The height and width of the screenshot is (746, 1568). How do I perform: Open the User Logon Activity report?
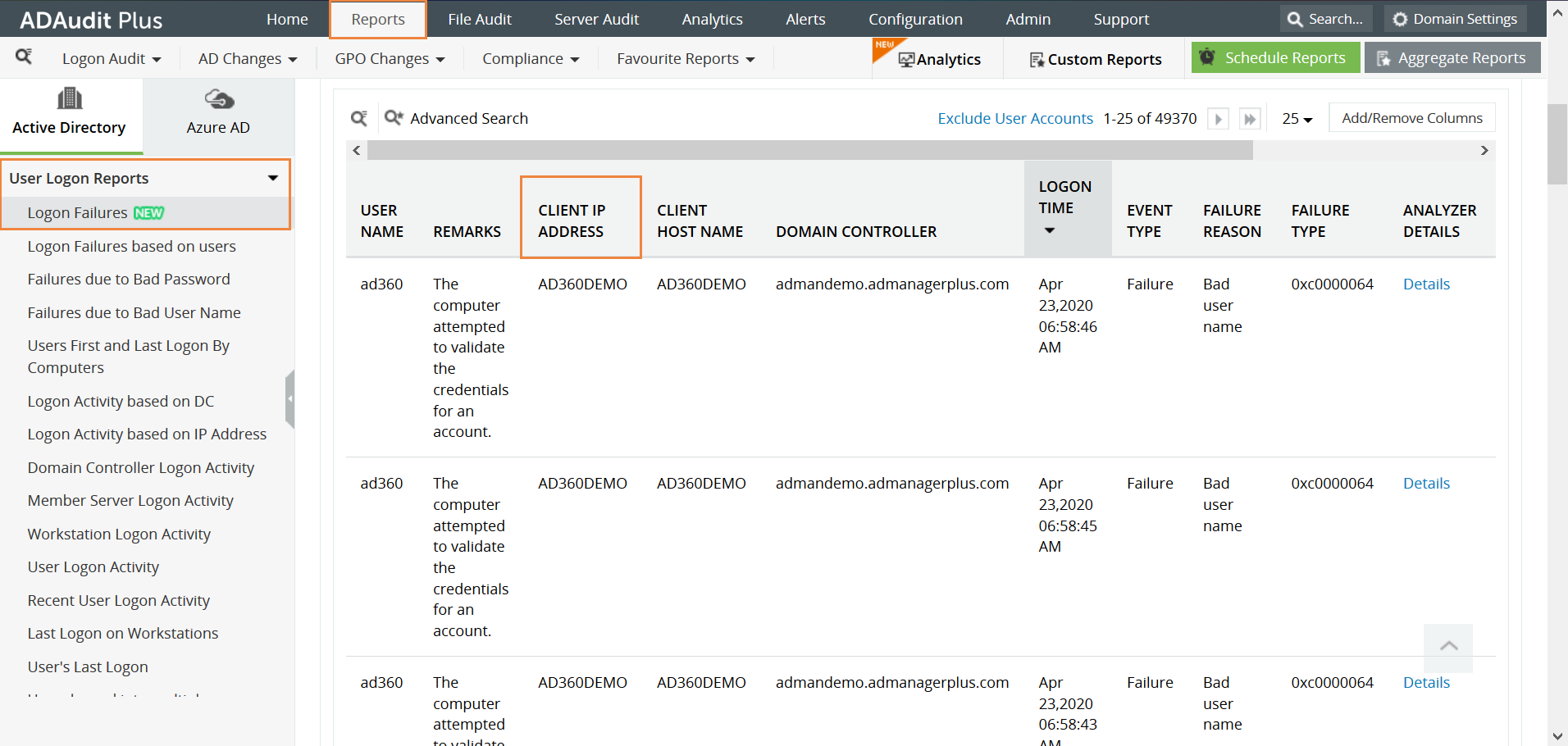pyautogui.click(x=93, y=567)
